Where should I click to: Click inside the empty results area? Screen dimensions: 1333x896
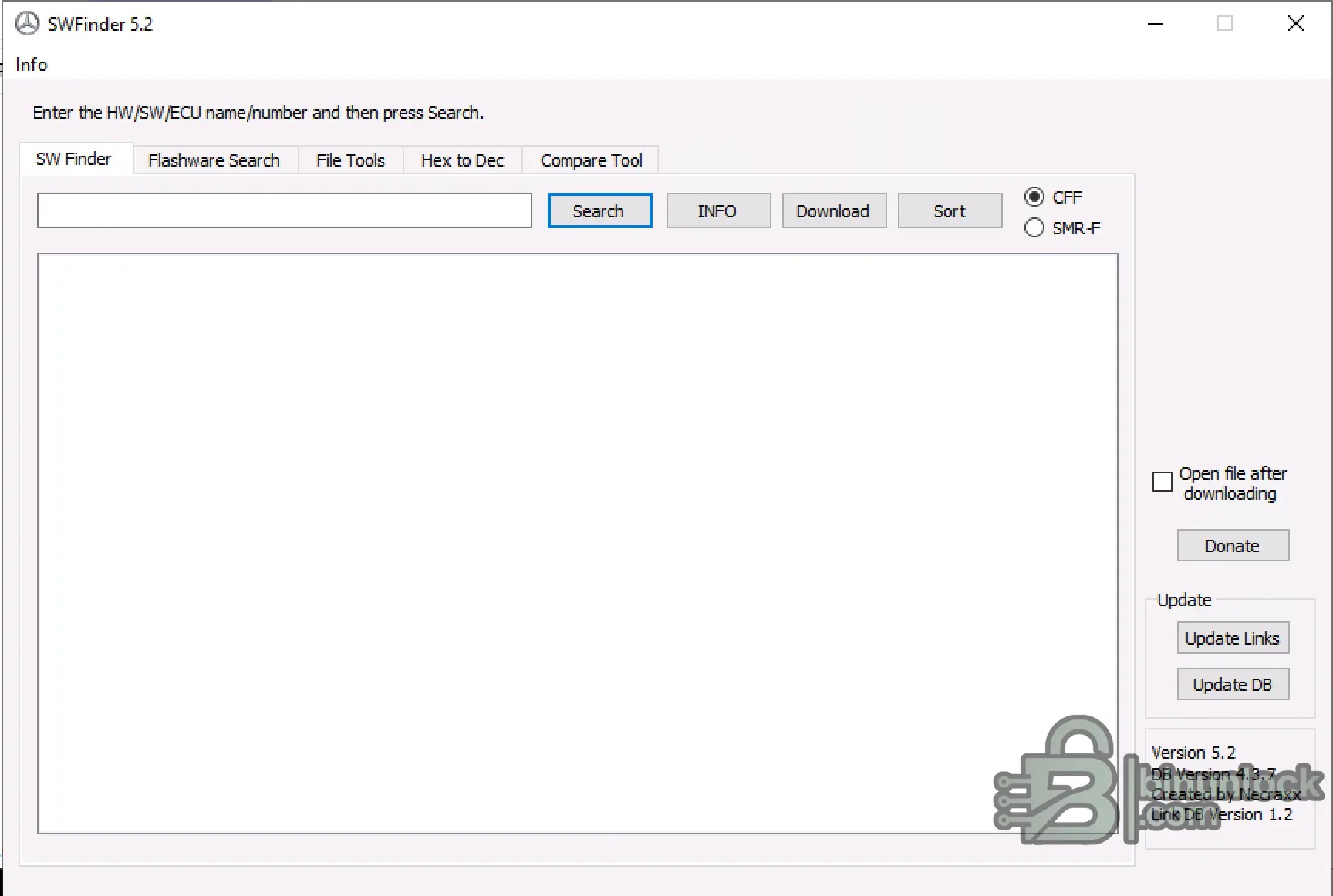577,540
